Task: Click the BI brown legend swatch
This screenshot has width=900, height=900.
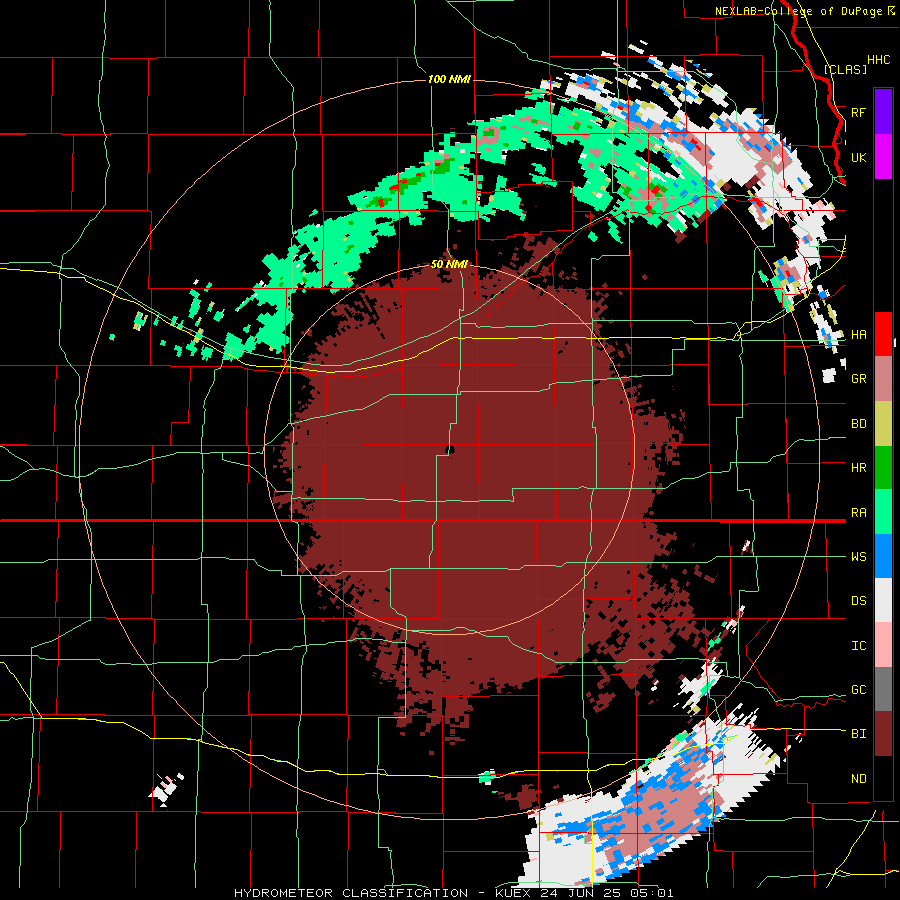Action: coord(883,734)
